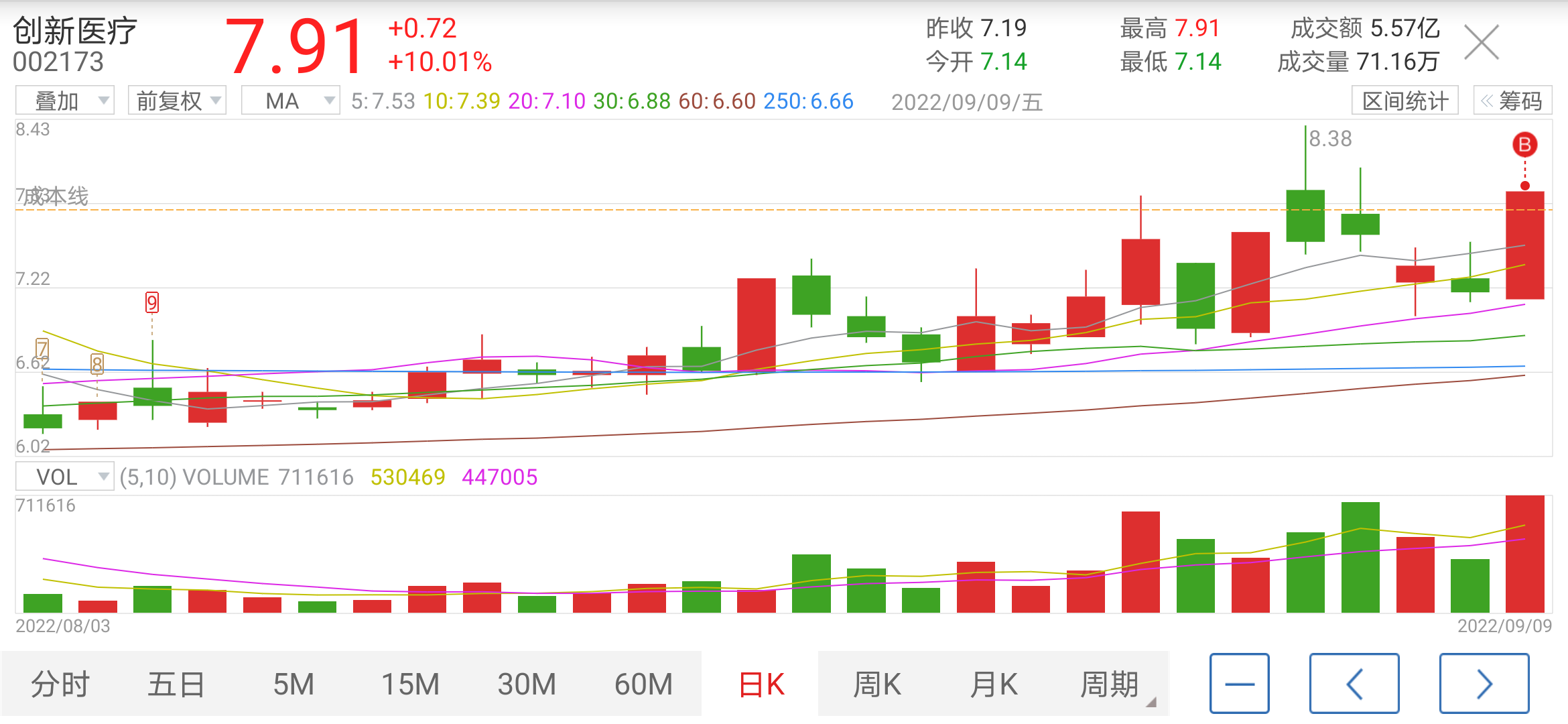Click the red 9 sequence marker

152,303
